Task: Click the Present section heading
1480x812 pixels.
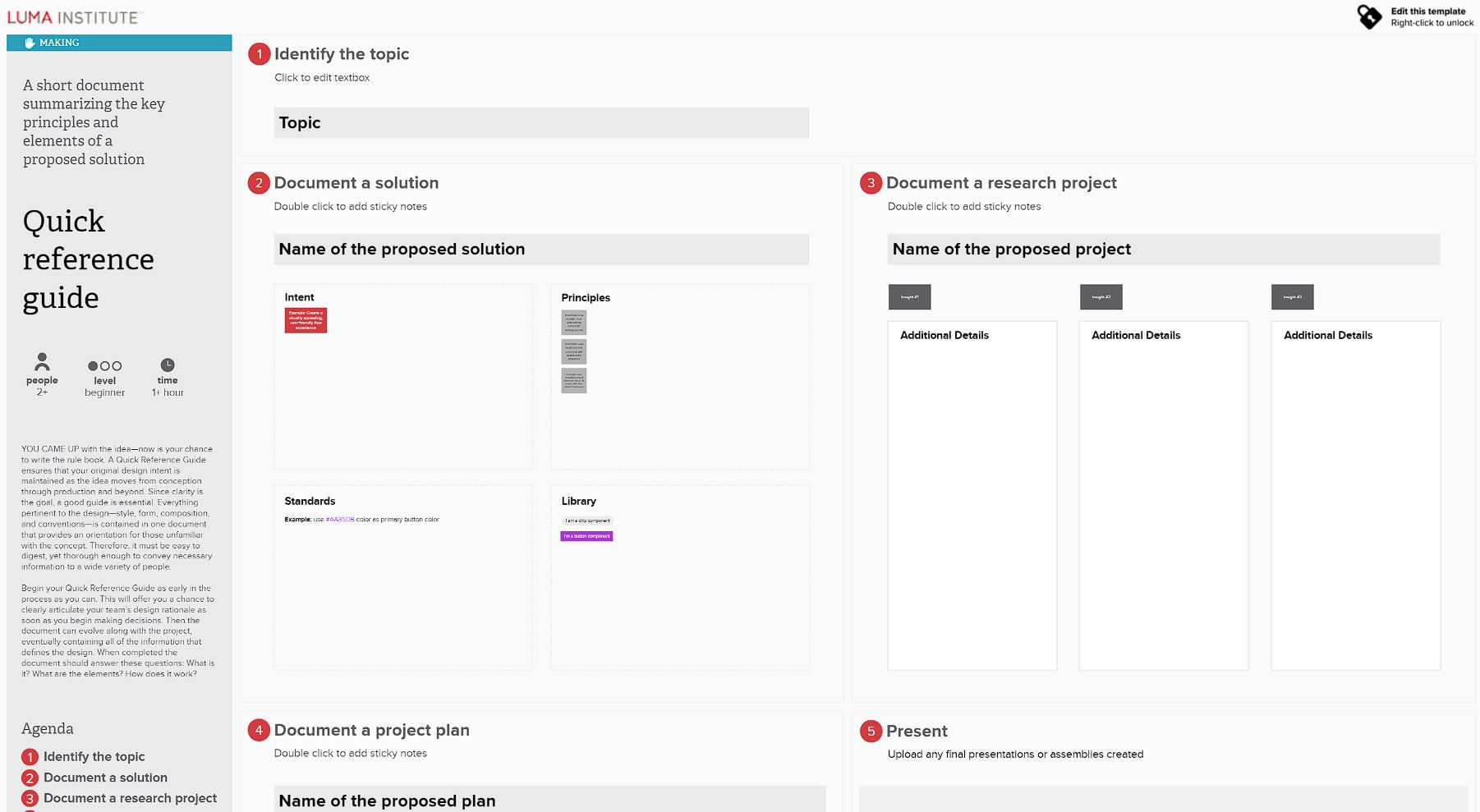Action: (917, 731)
